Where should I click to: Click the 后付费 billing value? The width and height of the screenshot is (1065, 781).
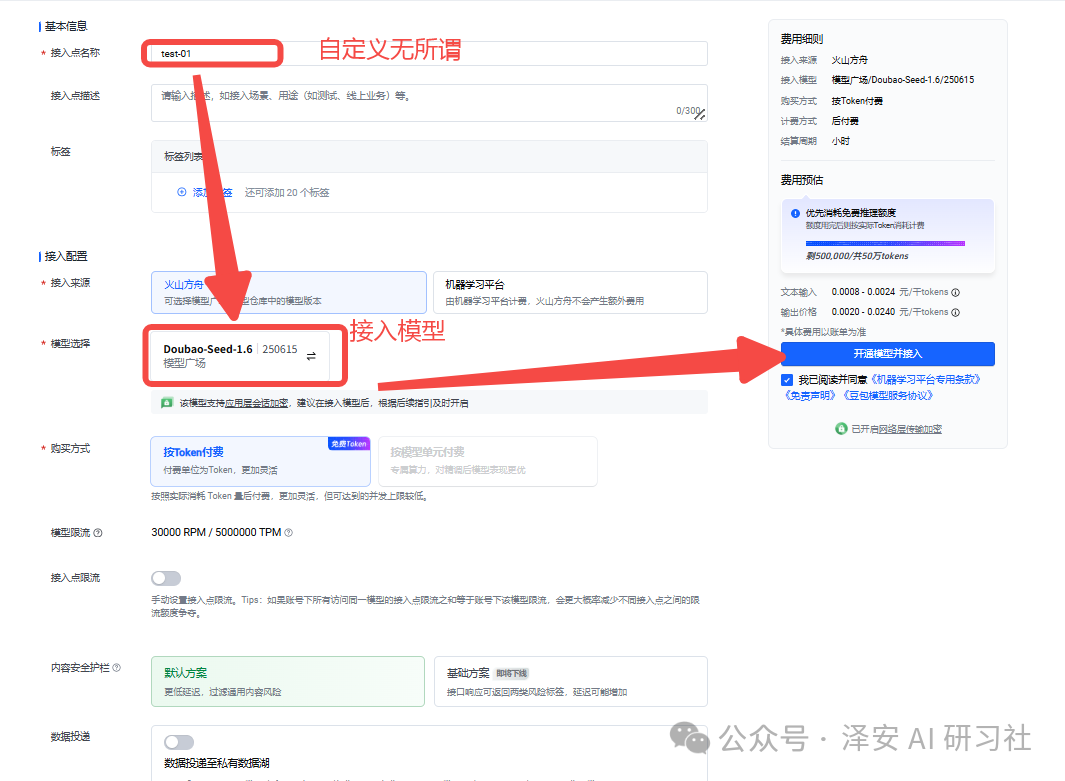[x=845, y=121]
